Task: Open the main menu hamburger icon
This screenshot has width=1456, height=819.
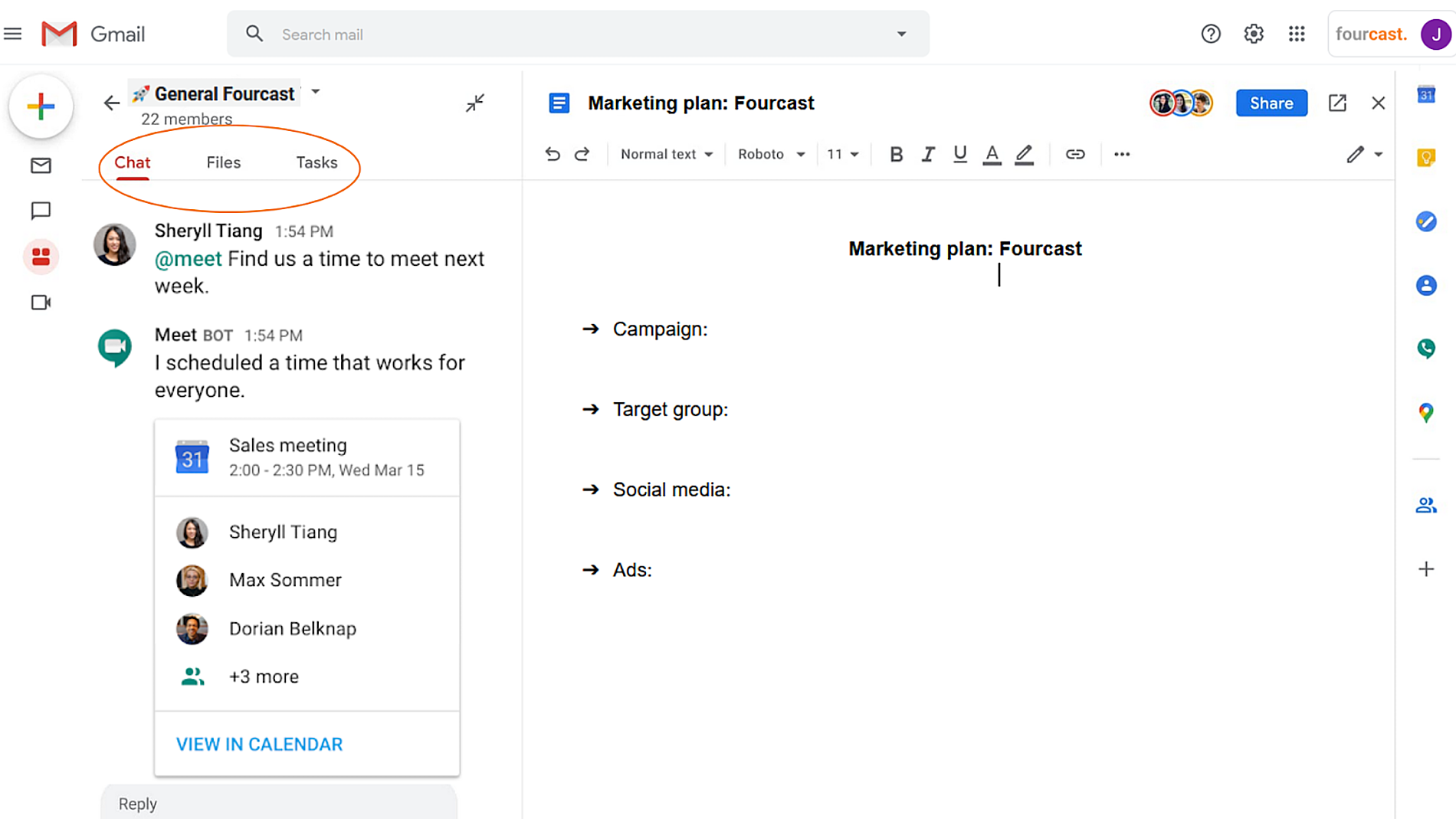Action: tap(13, 34)
